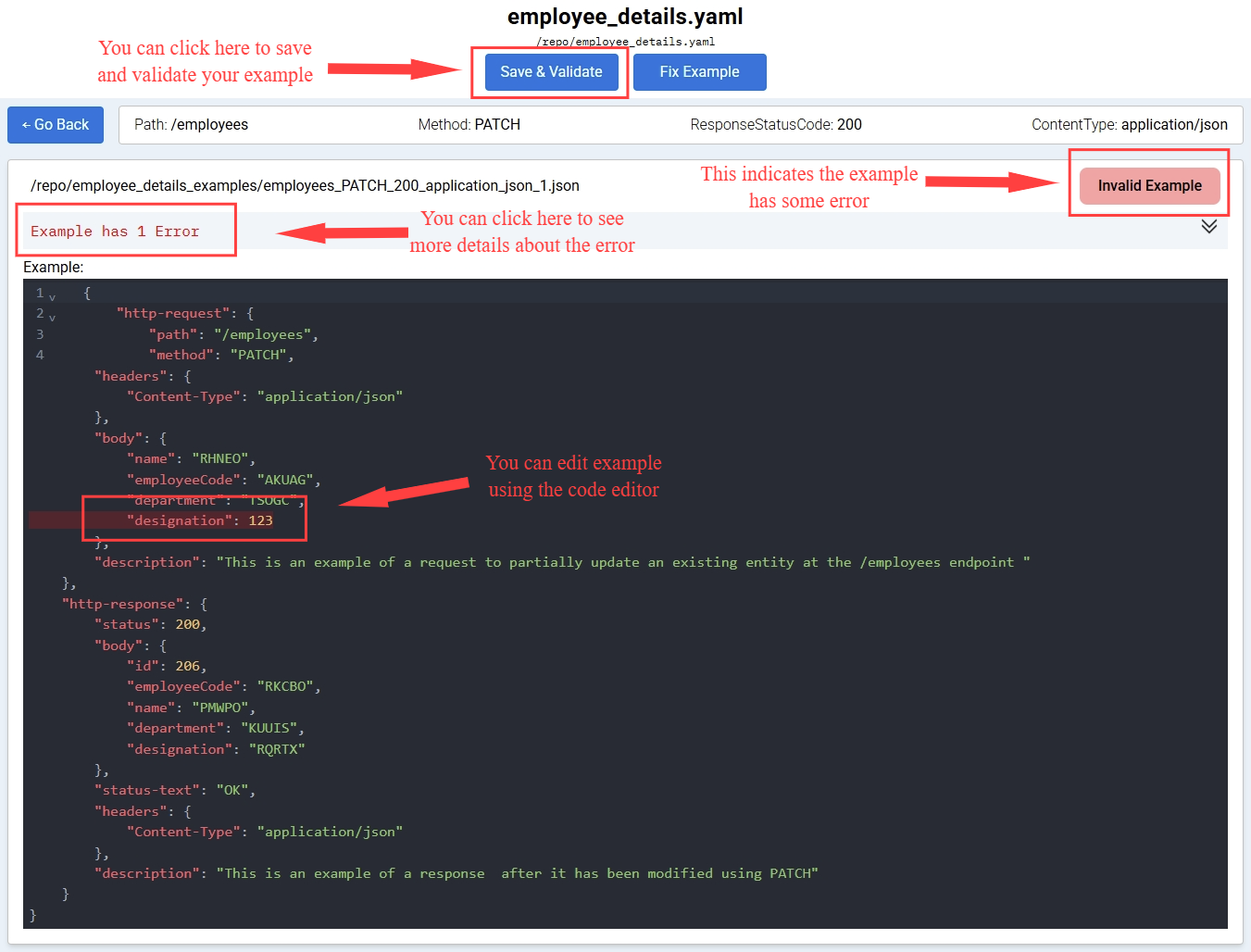This screenshot has height=952, width=1251.
Task: Place cursor on designation value 123
Action: [260, 521]
